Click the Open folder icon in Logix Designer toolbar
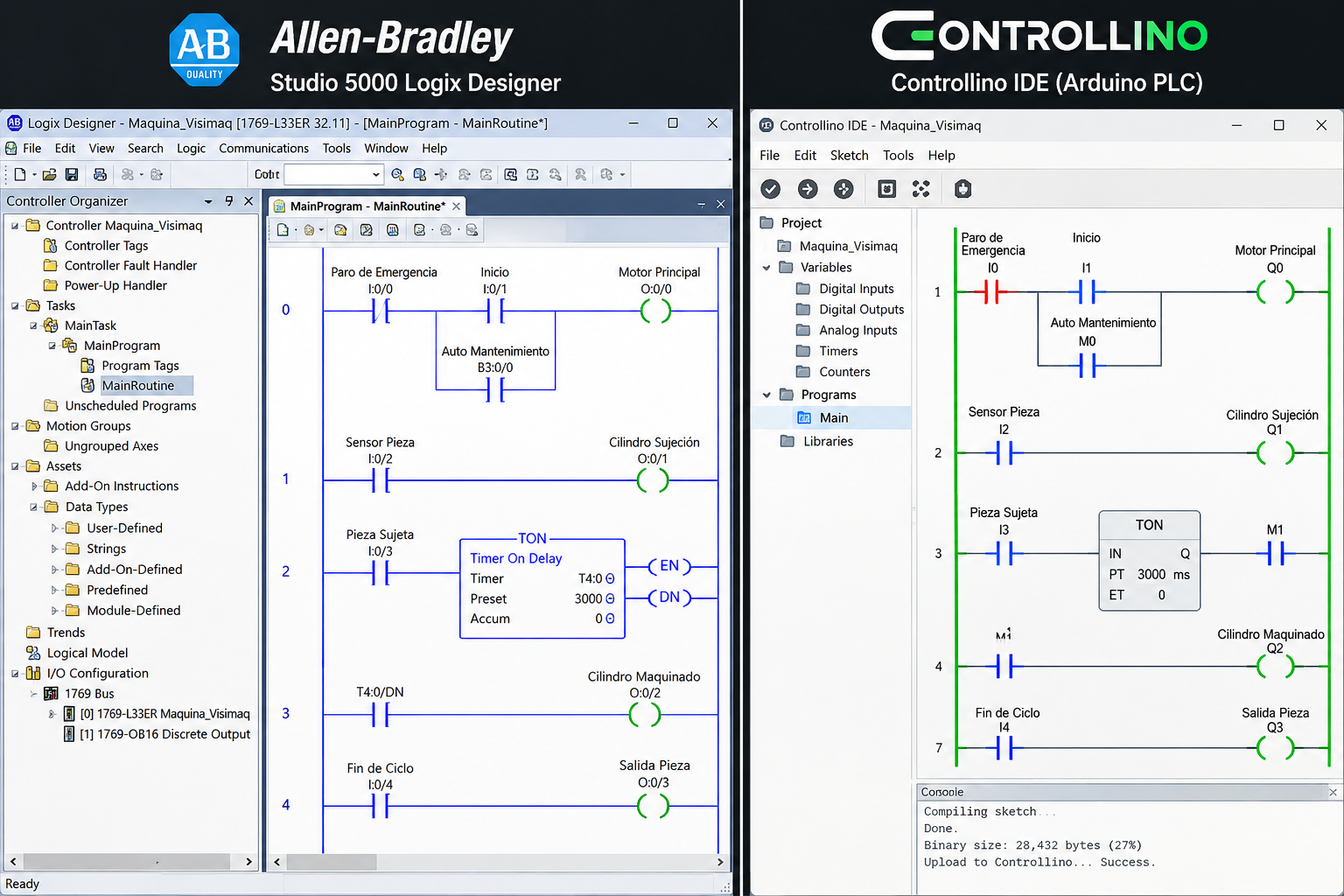1344x896 pixels. [x=50, y=174]
